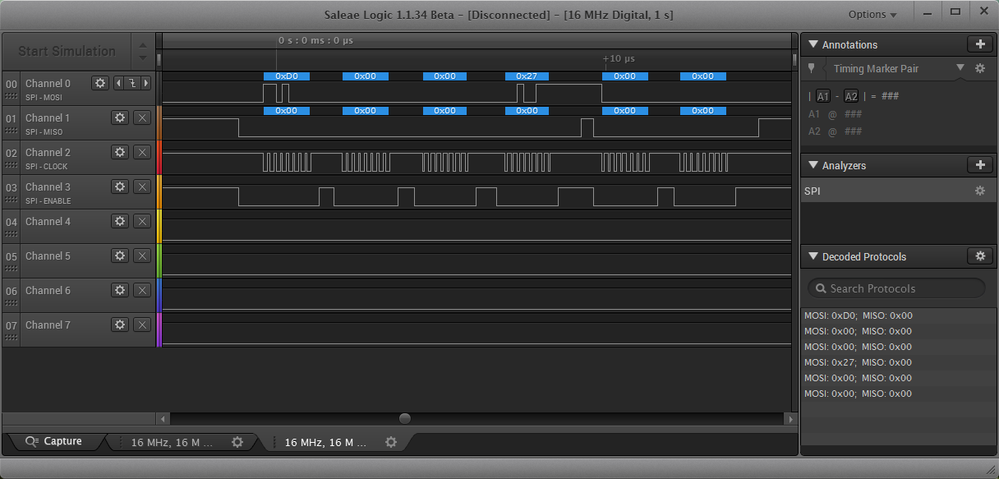999x479 pixels.
Task: Open the Channel 2 trigger button
Action: tap(143, 152)
